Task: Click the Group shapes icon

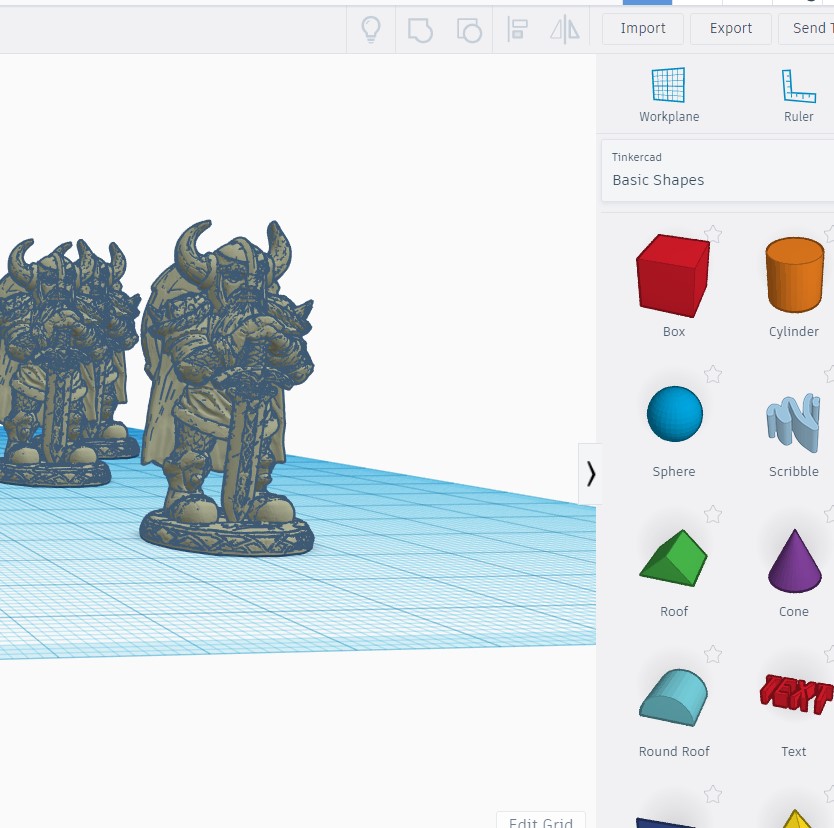Action: 420,30
